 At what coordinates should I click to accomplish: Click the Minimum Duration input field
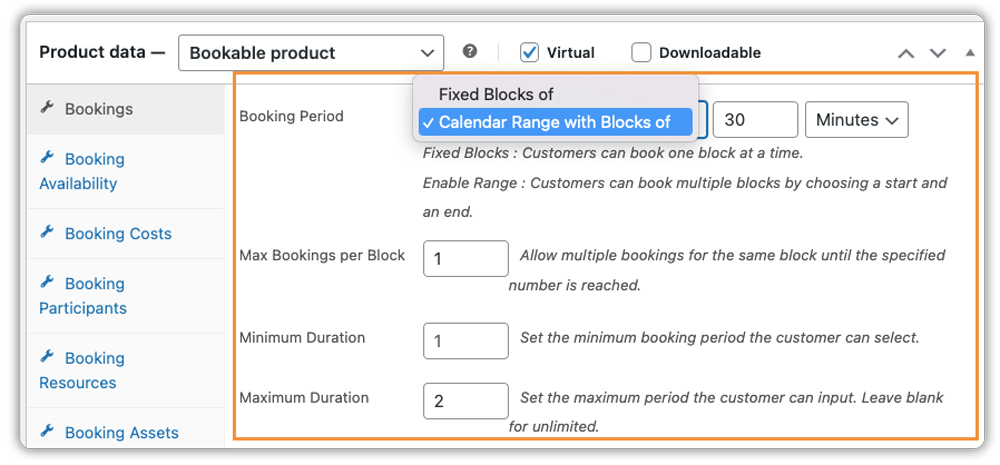(x=466, y=341)
